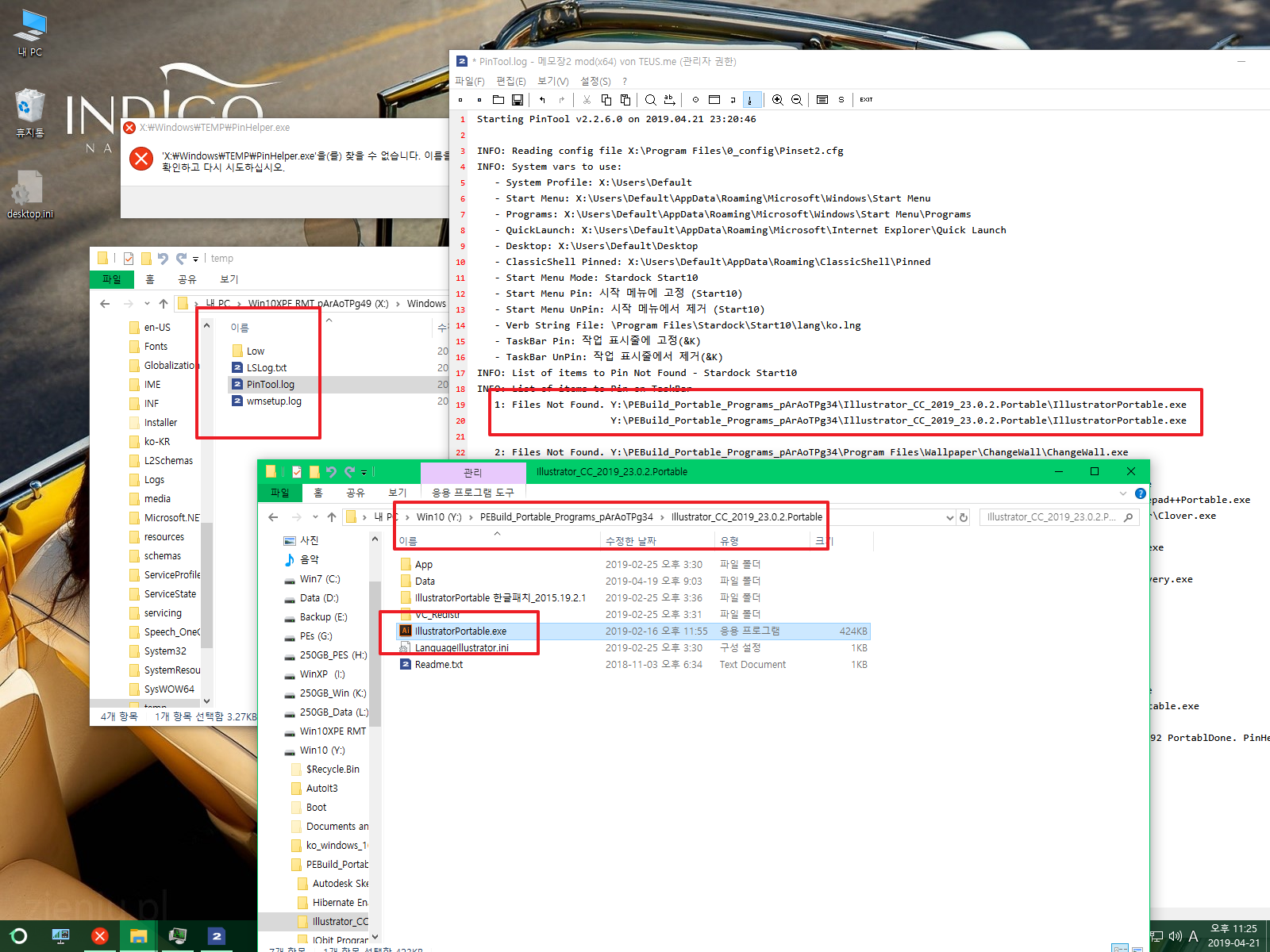Click breadcrumb chevron after Win10 (Y:)
The width and height of the screenshot is (1270, 952).
tap(471, 517)
